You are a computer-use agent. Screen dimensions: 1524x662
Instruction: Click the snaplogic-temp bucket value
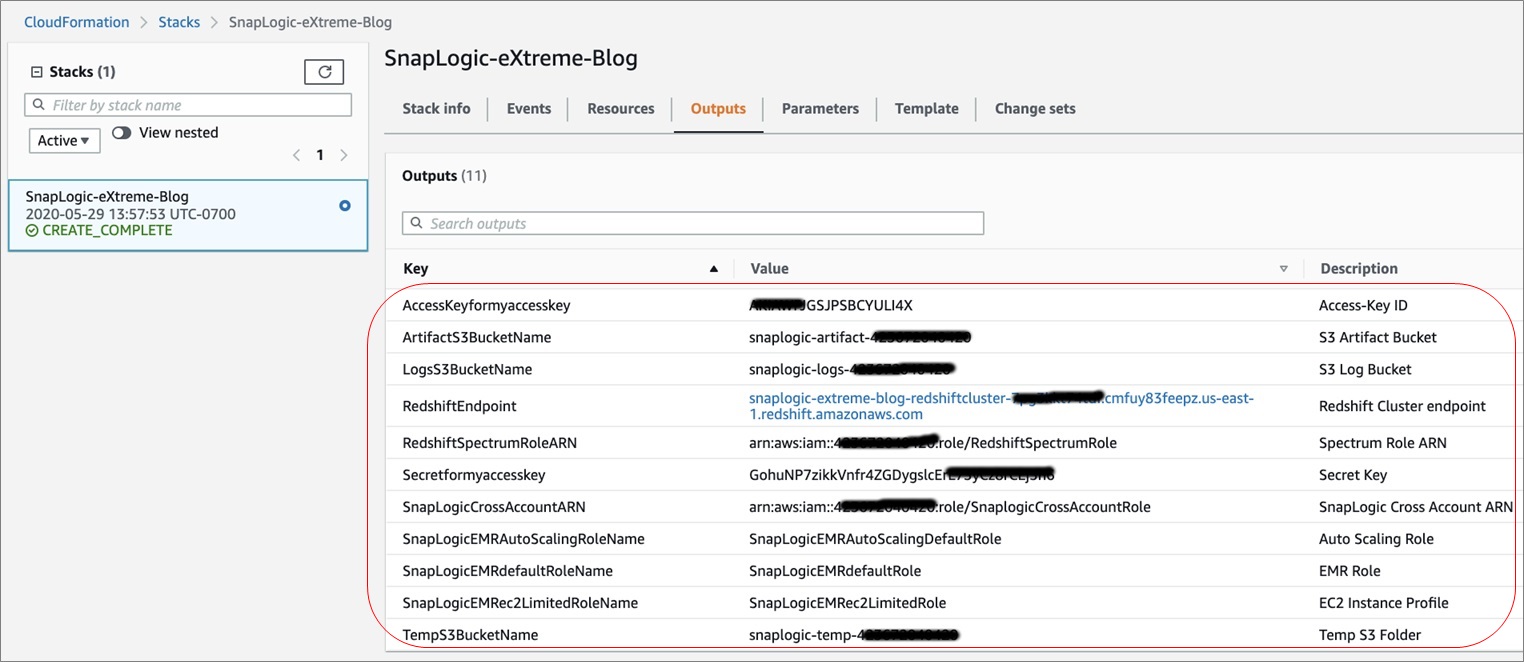point(854,635)
